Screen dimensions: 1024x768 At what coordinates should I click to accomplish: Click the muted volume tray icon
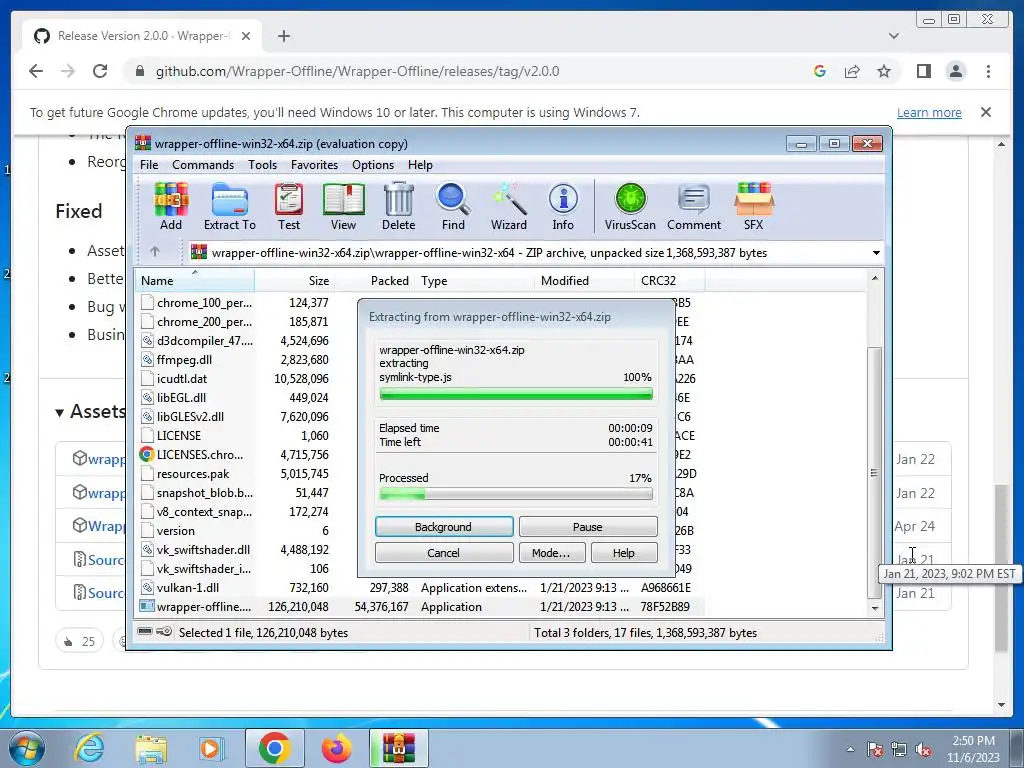point(923,750)
